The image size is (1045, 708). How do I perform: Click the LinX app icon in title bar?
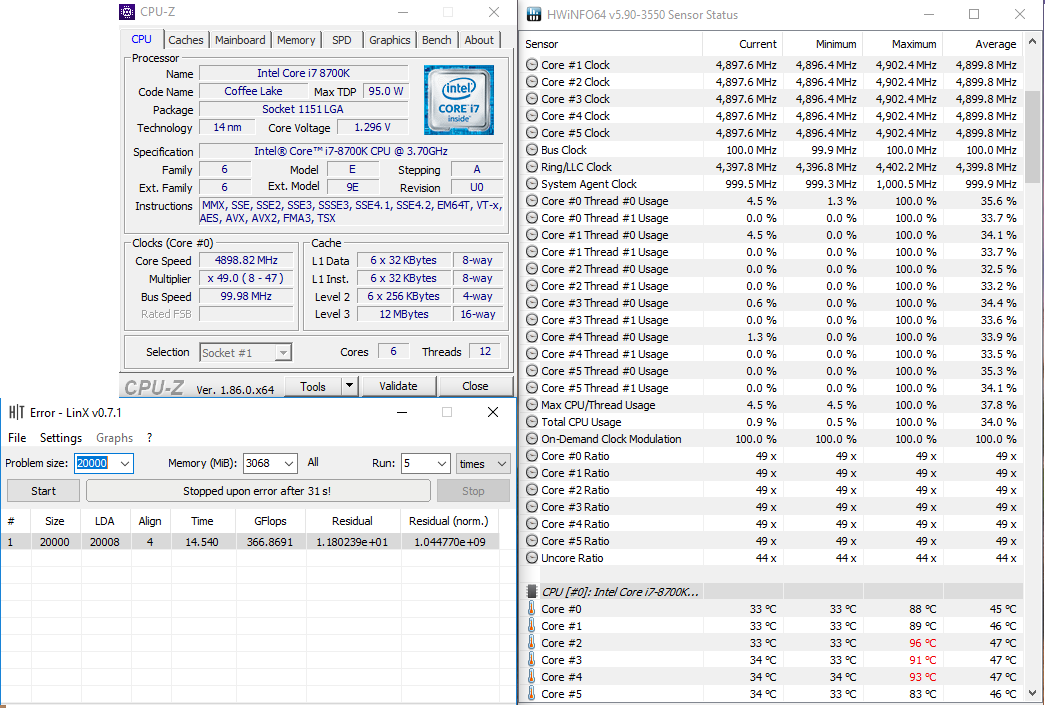(17, 413)
